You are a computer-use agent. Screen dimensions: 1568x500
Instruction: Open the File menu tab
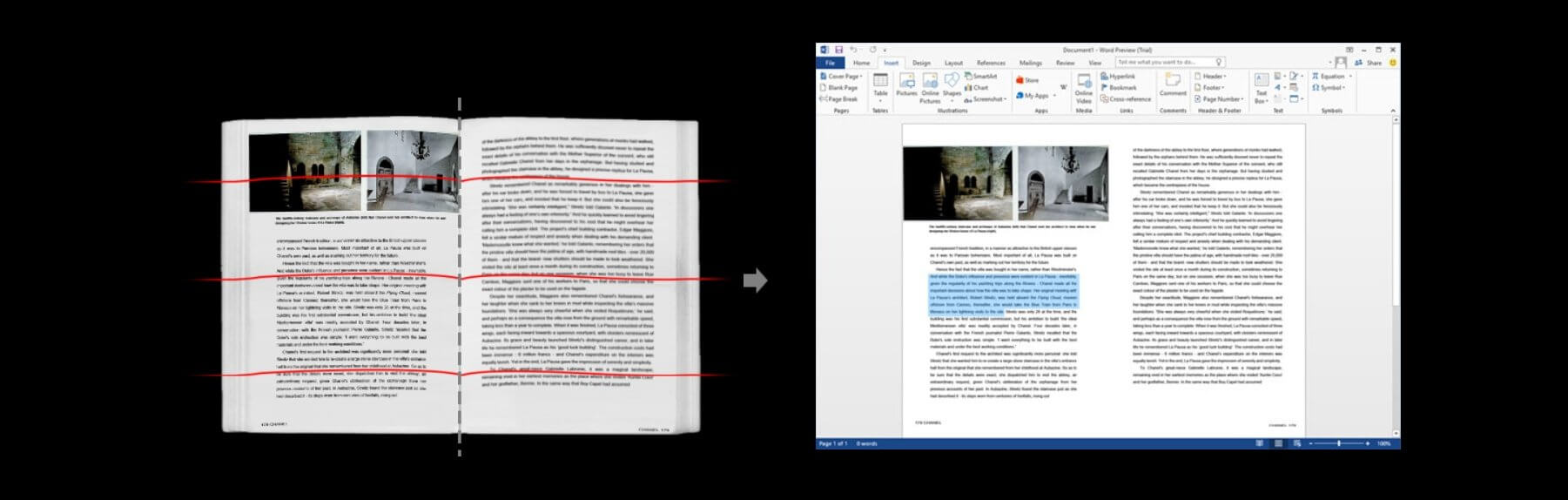830,63
